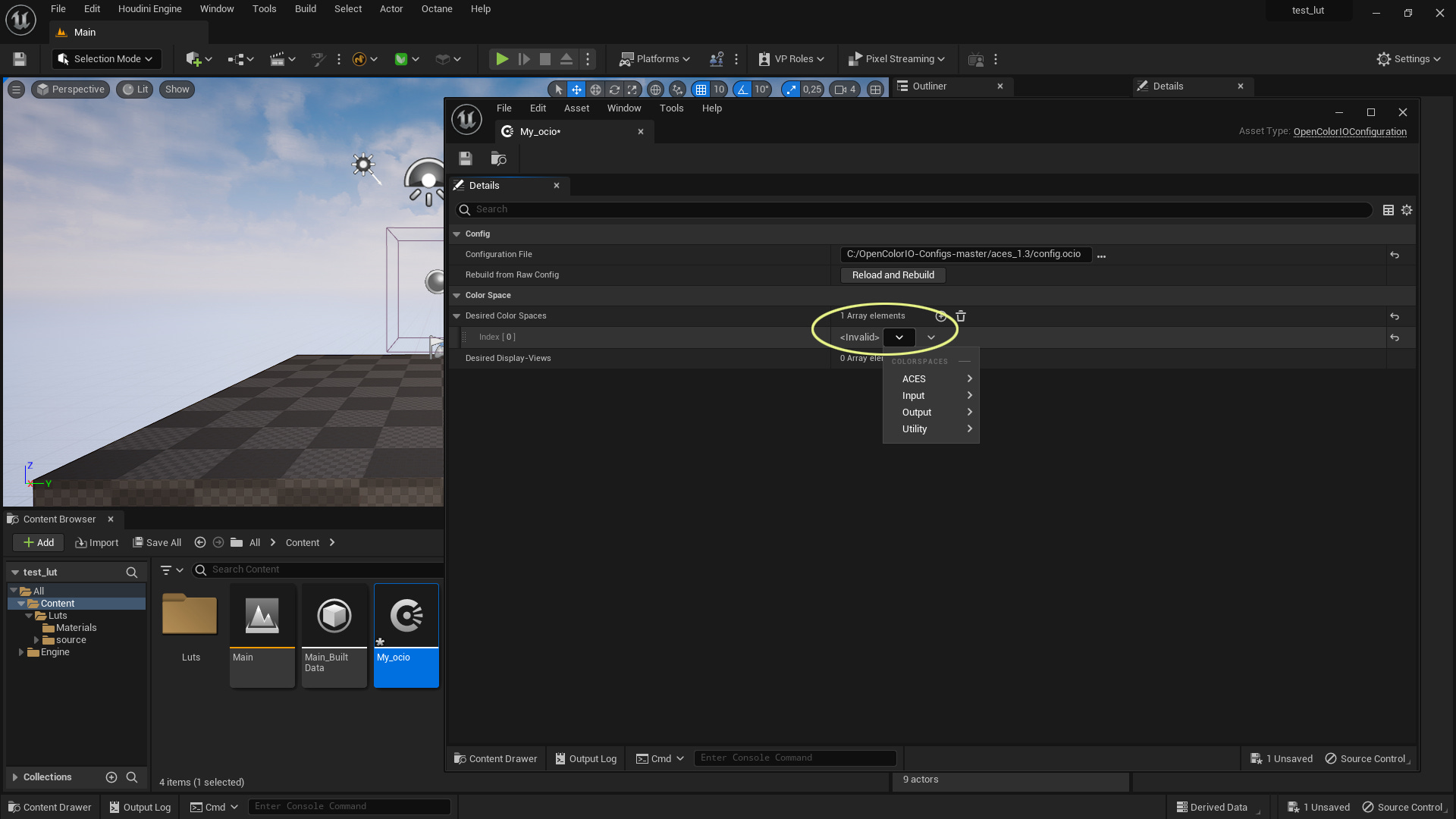Viewport: 1456px width, 819px height.
Task: Open Source Control in main status bar
Action: [x=1404, y=808]
